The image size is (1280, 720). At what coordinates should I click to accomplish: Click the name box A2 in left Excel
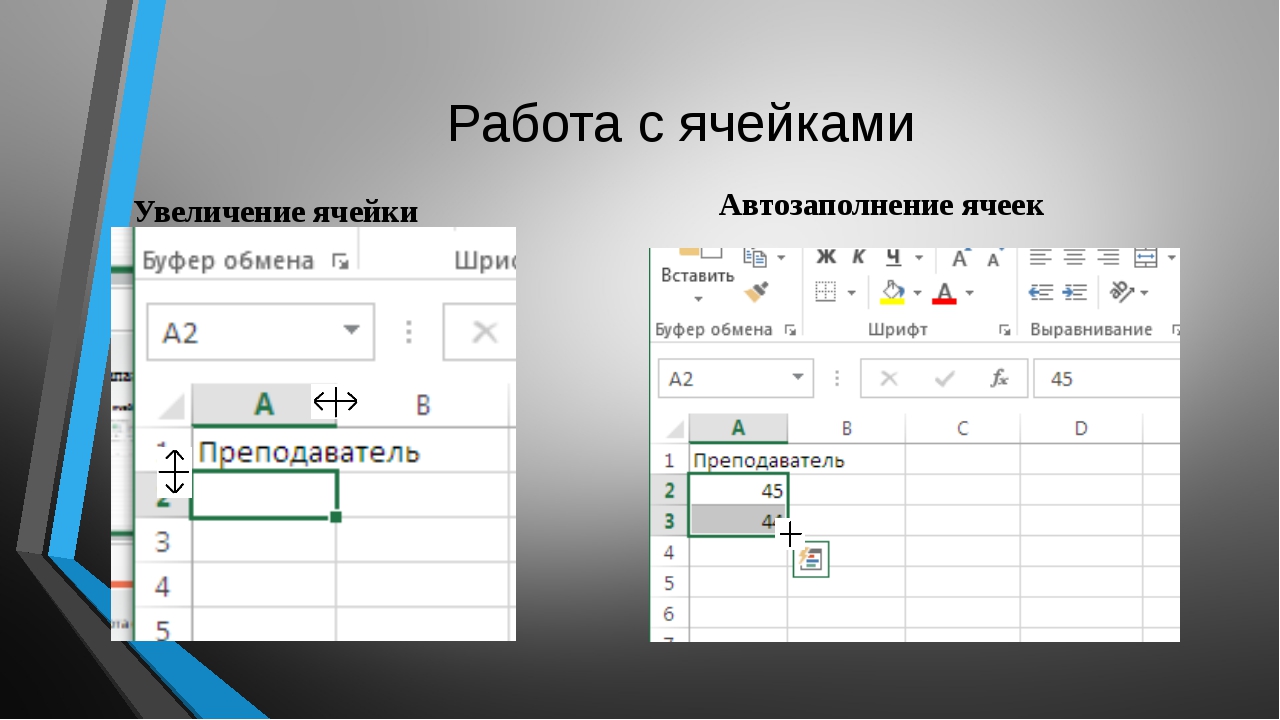click(260, 332)
